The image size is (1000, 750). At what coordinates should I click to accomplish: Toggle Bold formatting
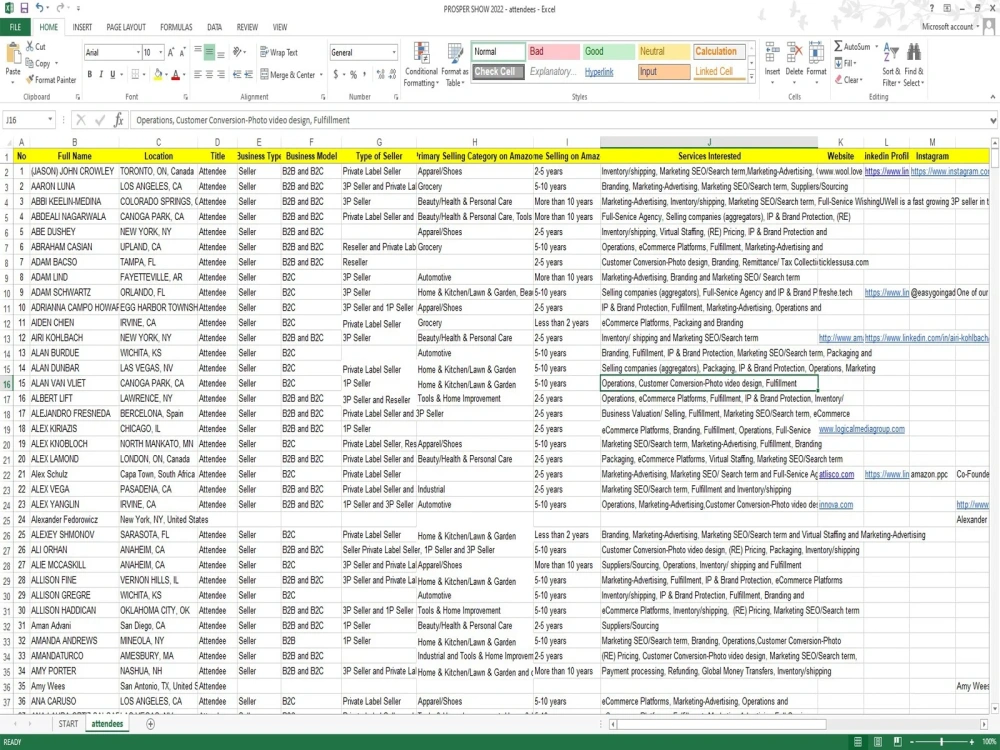(89, 75)
